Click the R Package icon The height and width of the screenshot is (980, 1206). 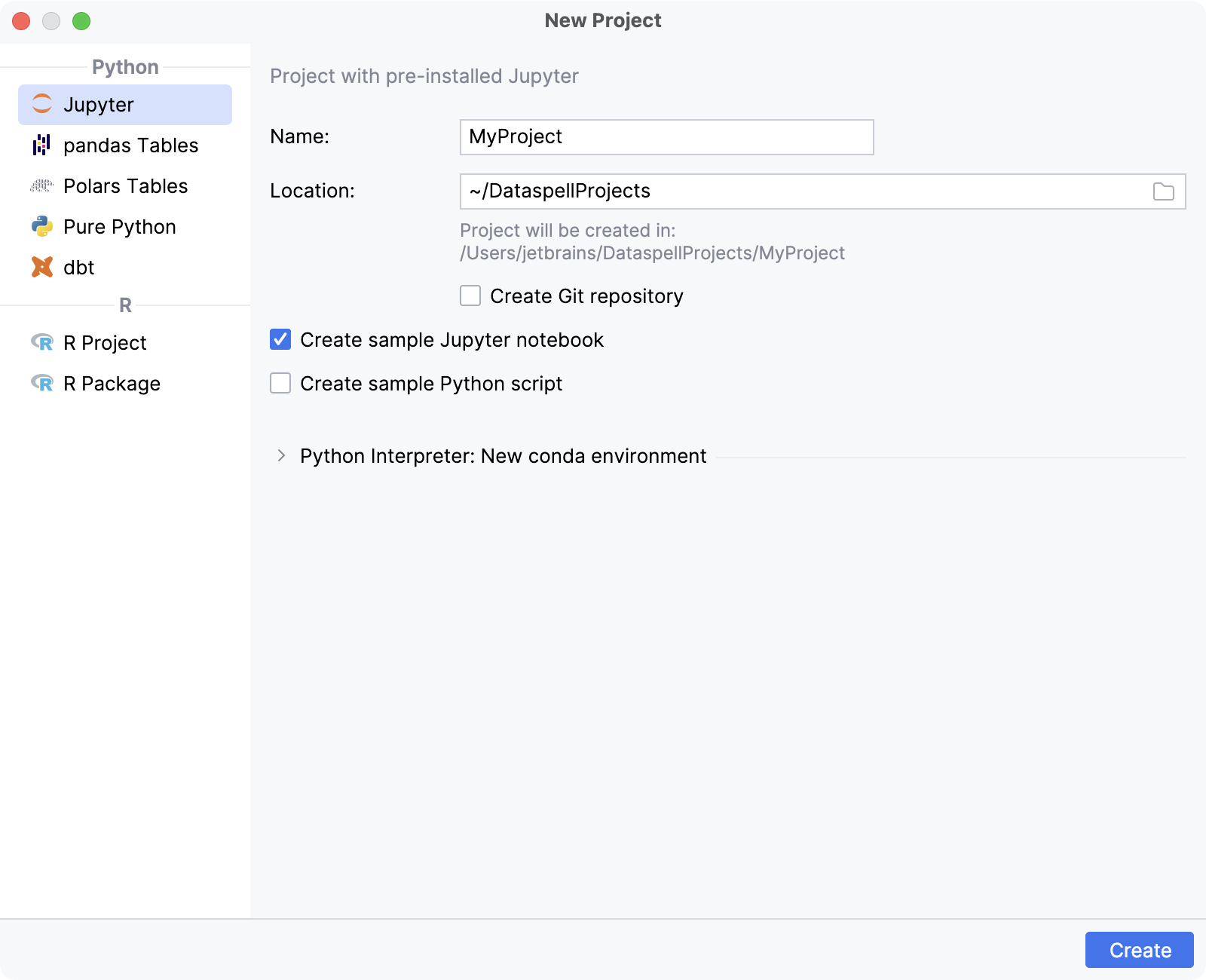point(42,383)
